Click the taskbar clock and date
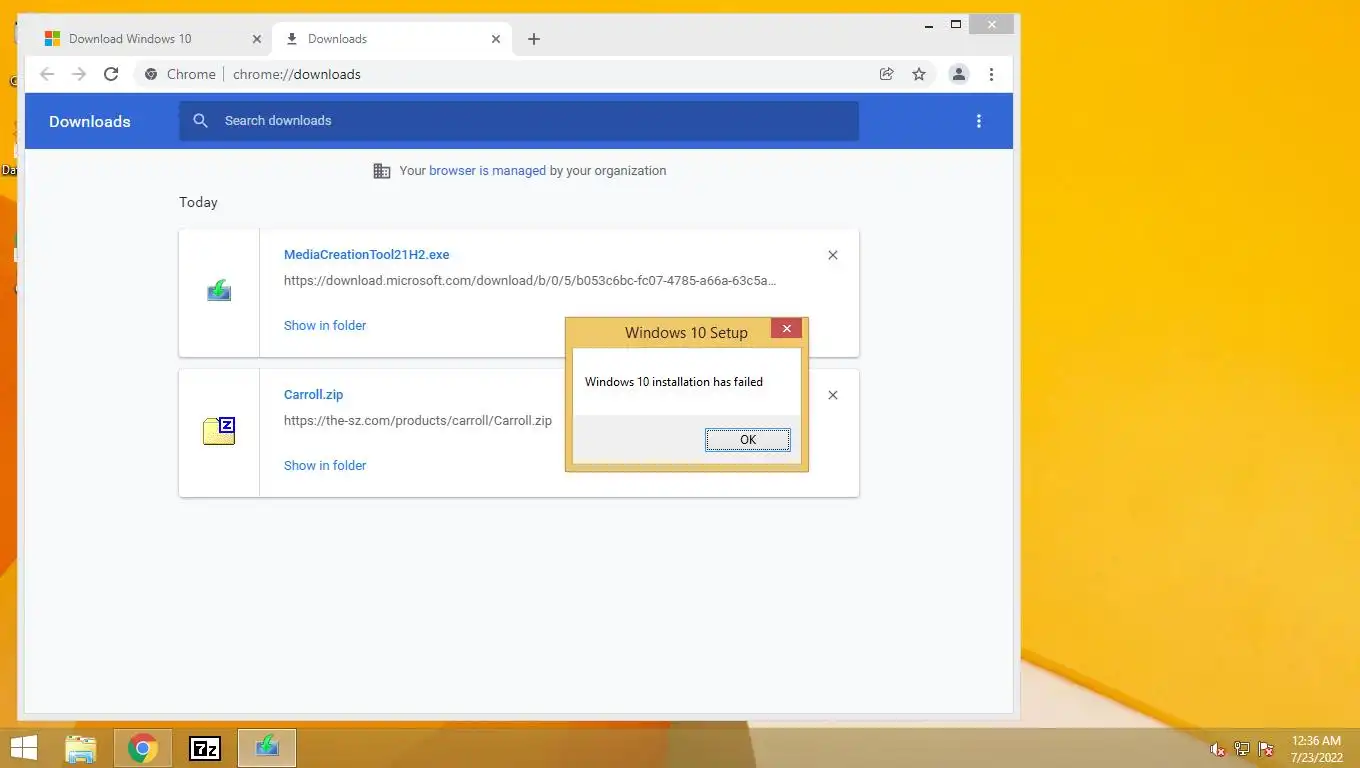The image size is (1360, 768). point(1316,749)
